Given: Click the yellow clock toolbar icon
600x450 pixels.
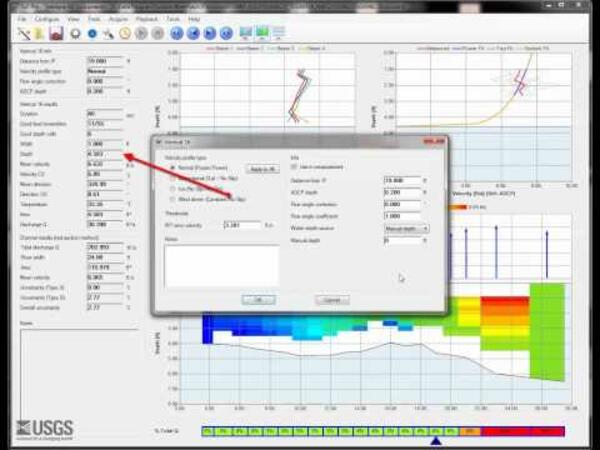Looking at the screenshot, I should [x=128, y=32].
